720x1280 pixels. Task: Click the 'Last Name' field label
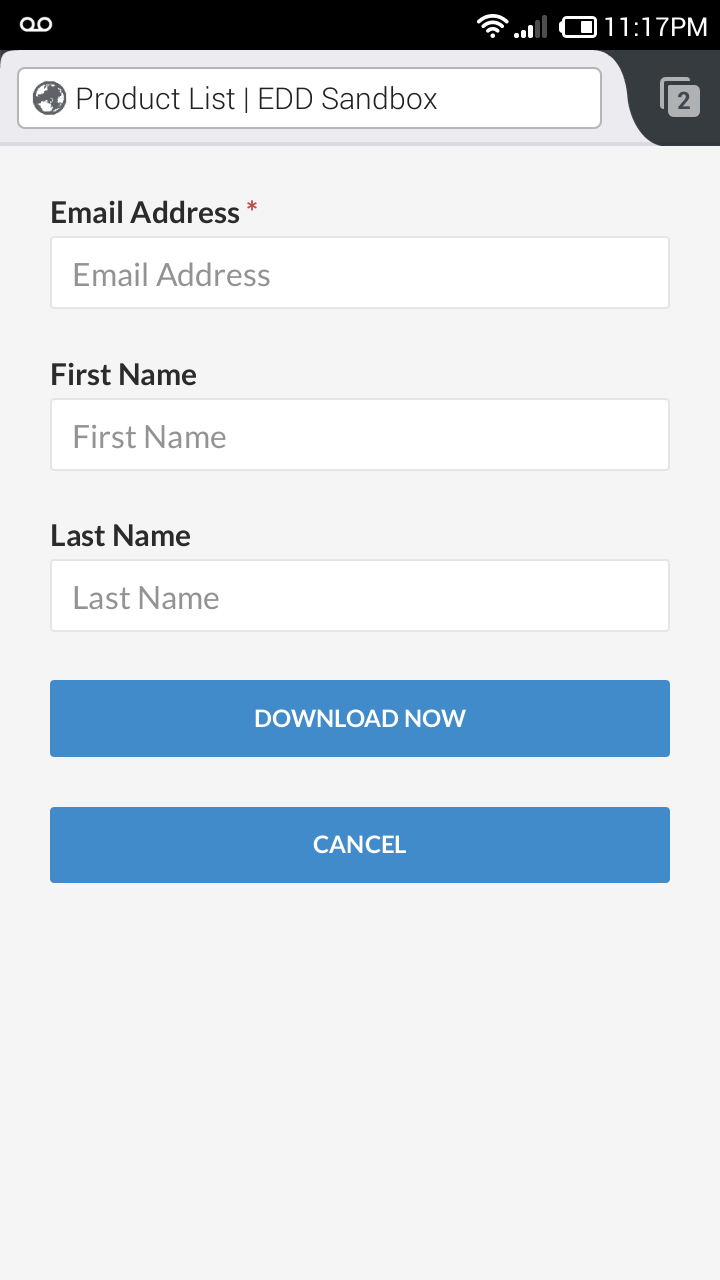click(120, 536)
